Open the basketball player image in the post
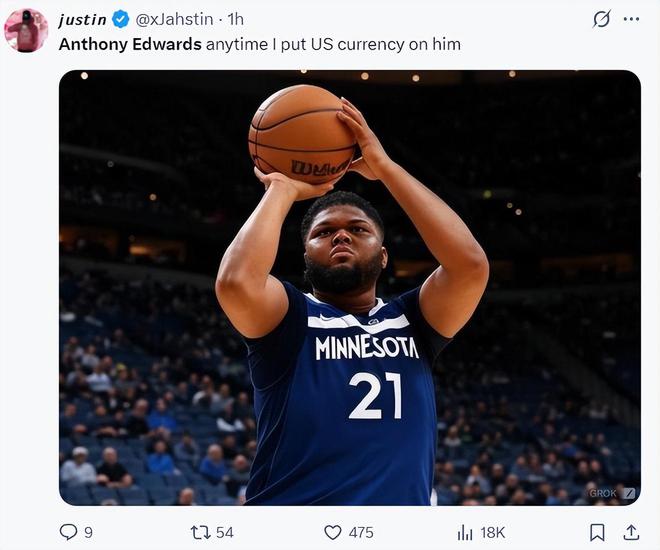The height and width of the screenshot is (550, 660). (x=350, y=288)
